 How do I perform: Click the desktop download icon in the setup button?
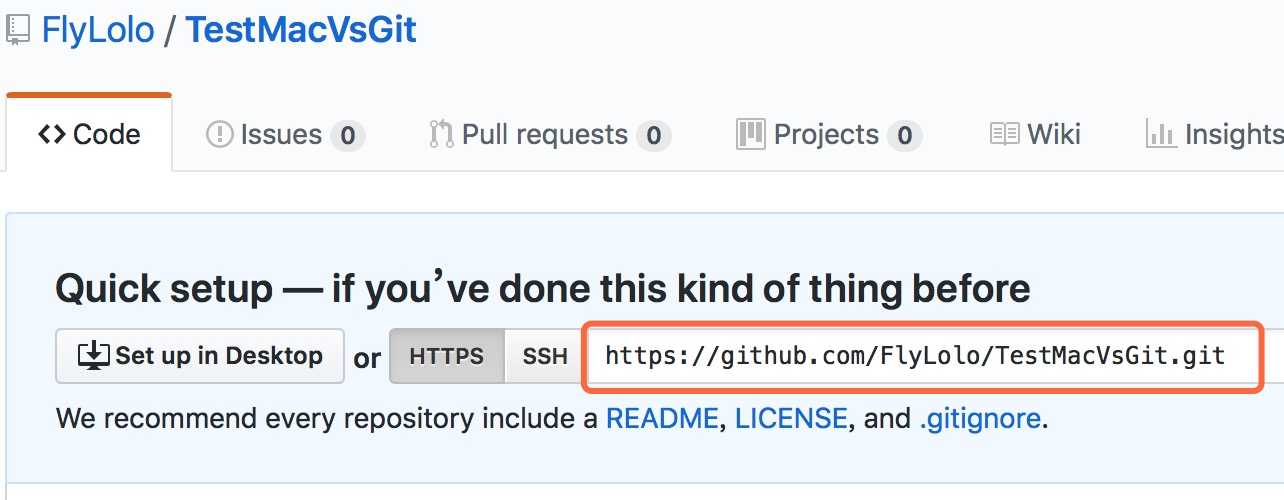pyautogui.click(x=93, y=355)
